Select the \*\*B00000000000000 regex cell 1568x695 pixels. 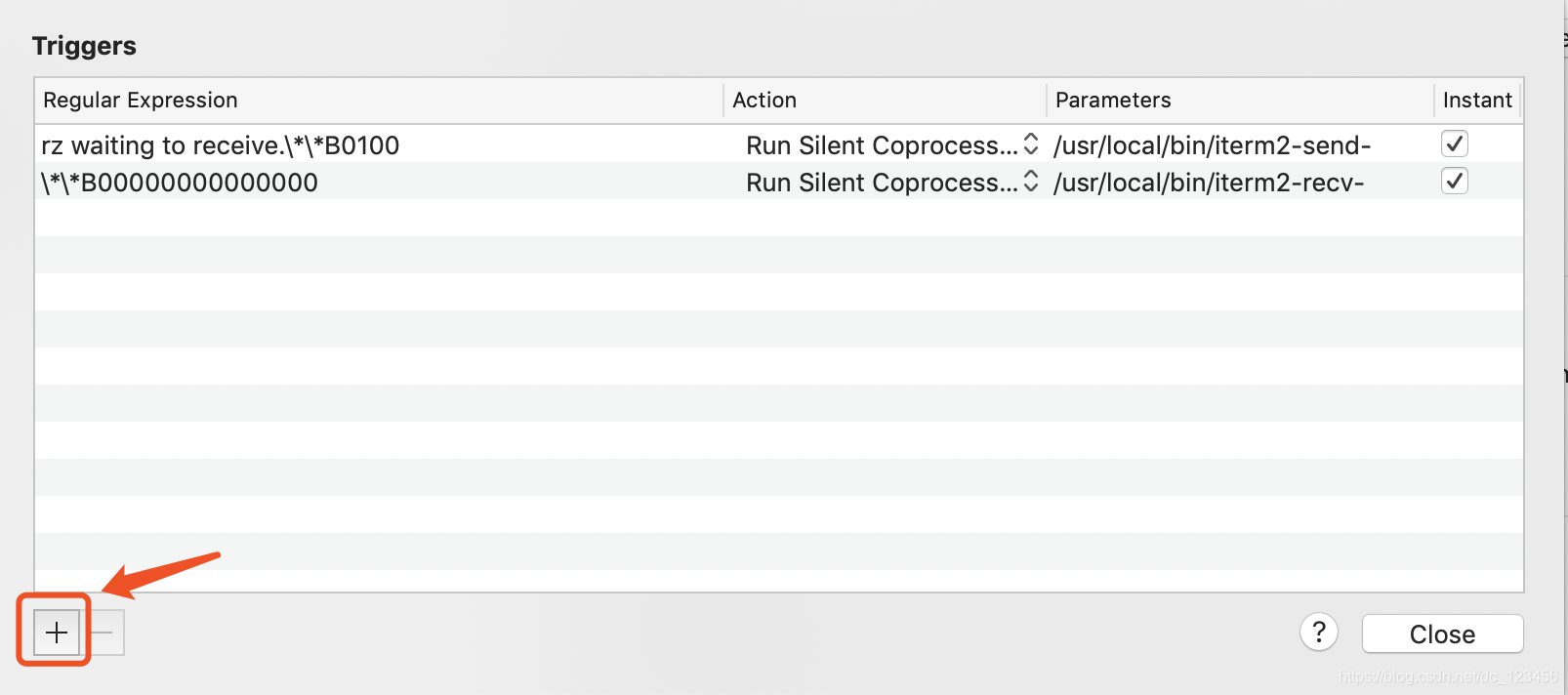click(x=180, y=183)
